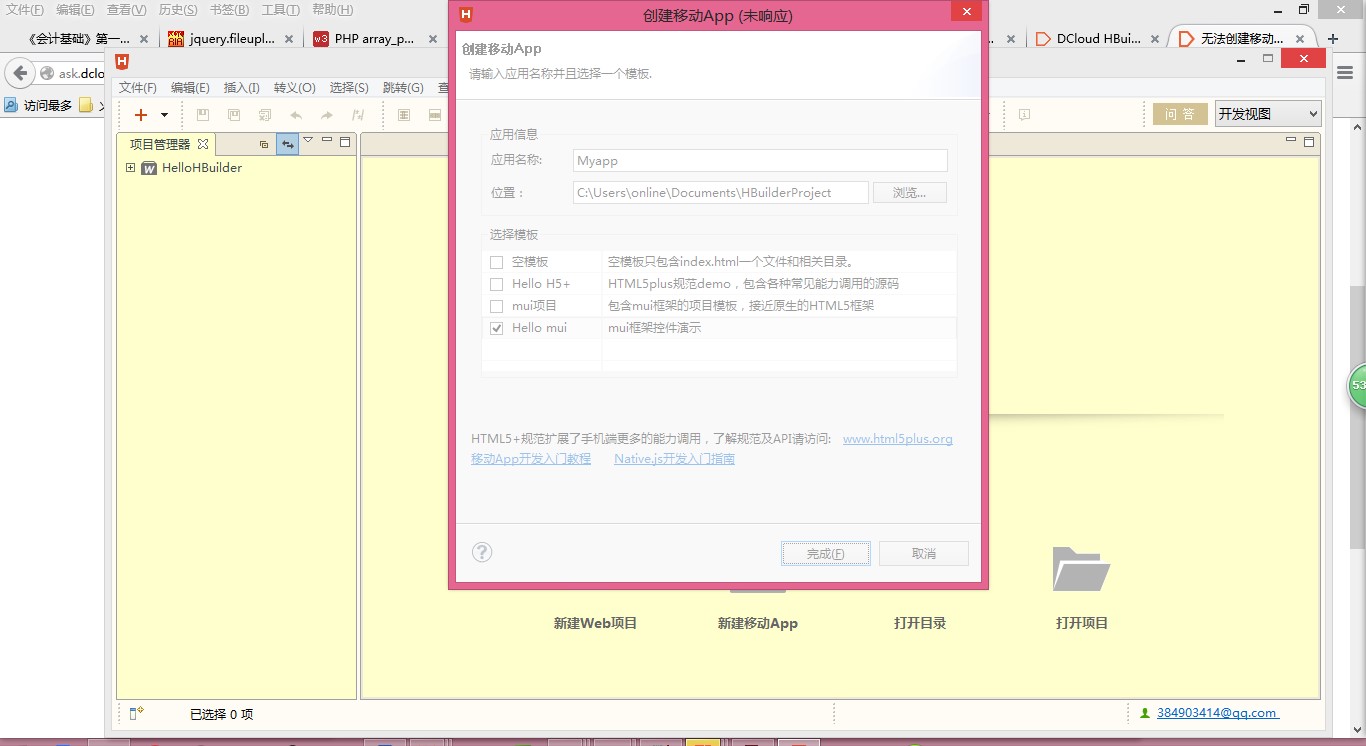Click the green 53 badge at screen edge
1366x746 pixels.
pos(1357,385)
